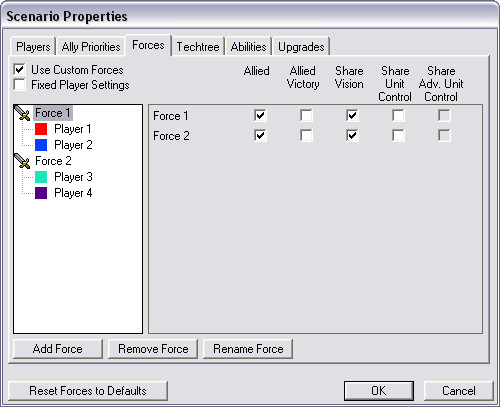
Task: Click Player 3's teal color square
Action: click(41, 177)
